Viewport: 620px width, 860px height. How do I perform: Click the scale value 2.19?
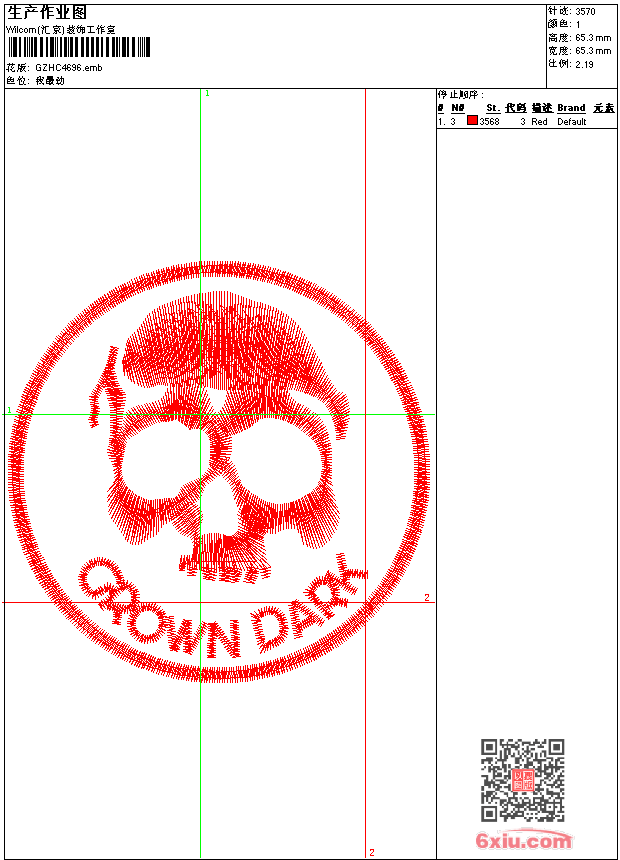(x=584, y=64)
